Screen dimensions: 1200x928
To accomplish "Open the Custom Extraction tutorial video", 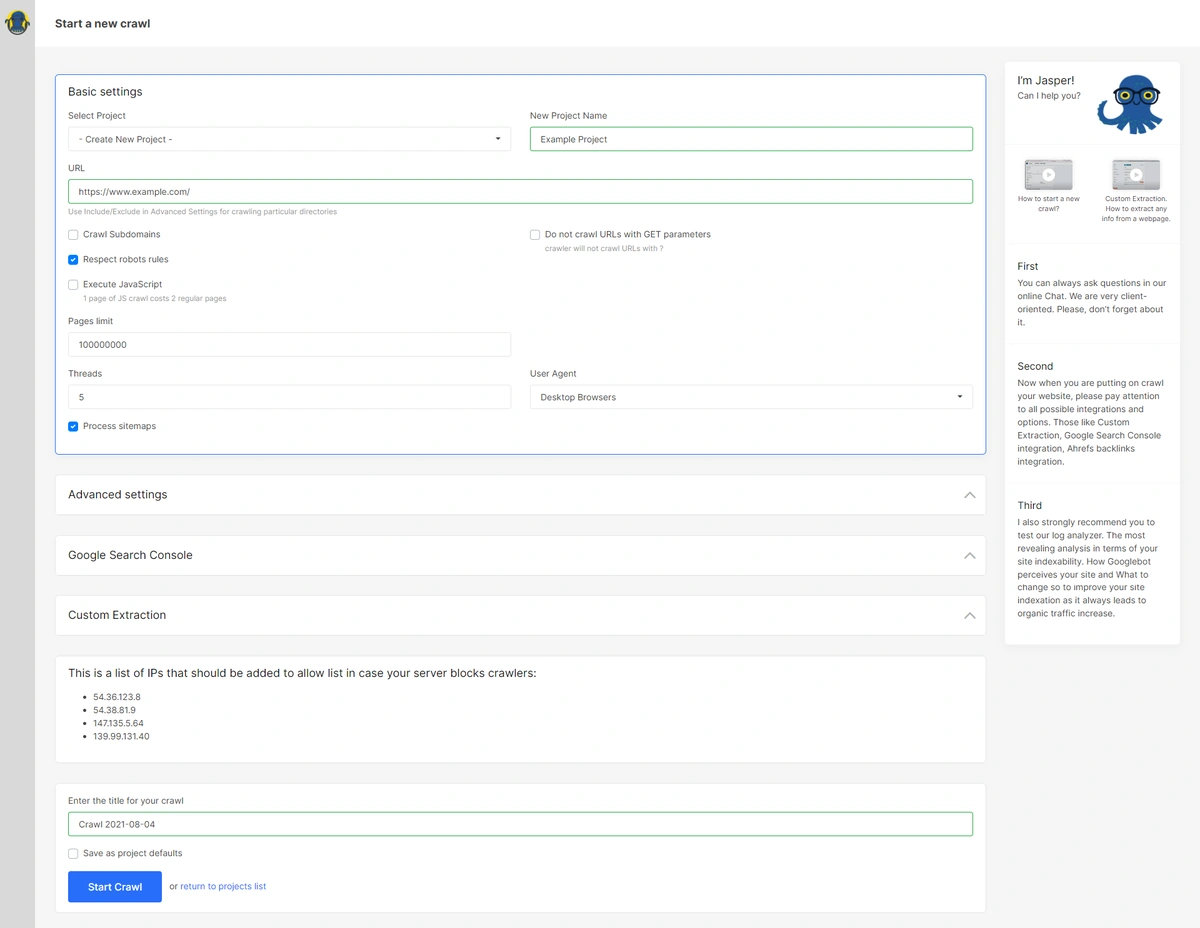I will (1135, 173).
